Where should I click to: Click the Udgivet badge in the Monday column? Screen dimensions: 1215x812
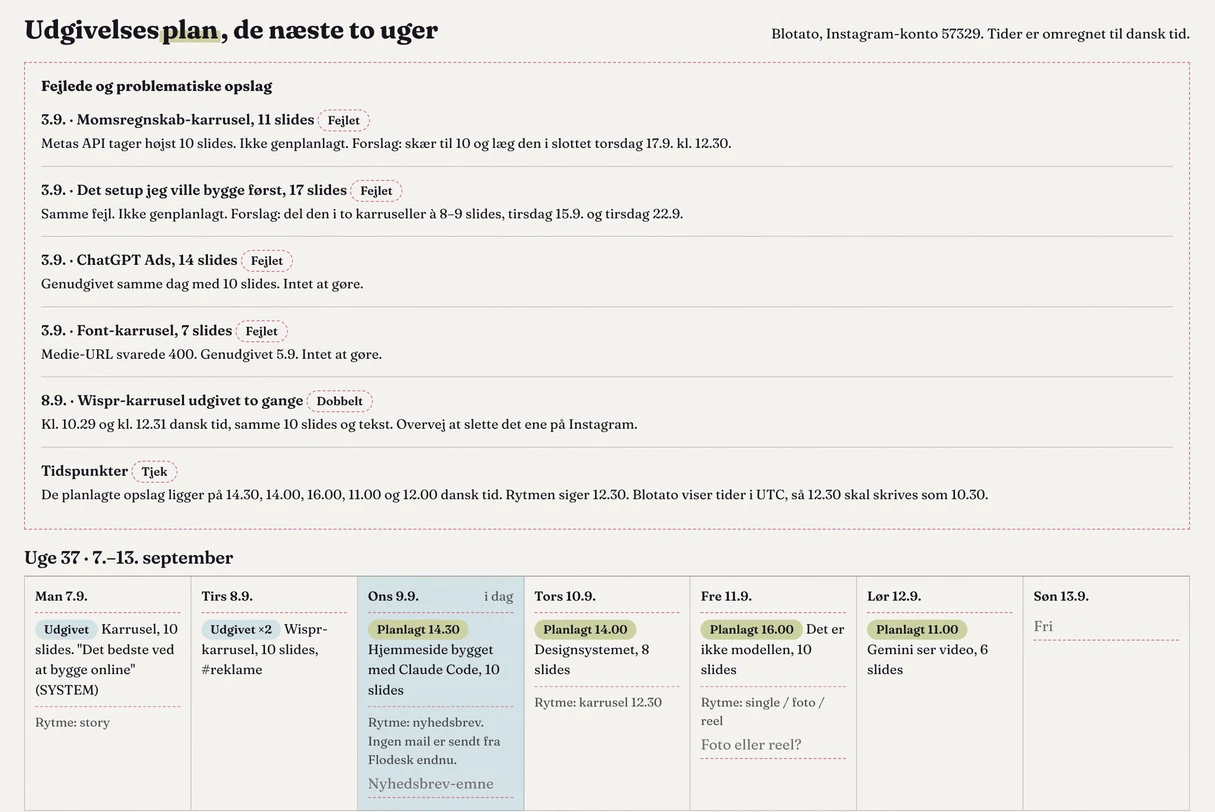coord(66,630)
